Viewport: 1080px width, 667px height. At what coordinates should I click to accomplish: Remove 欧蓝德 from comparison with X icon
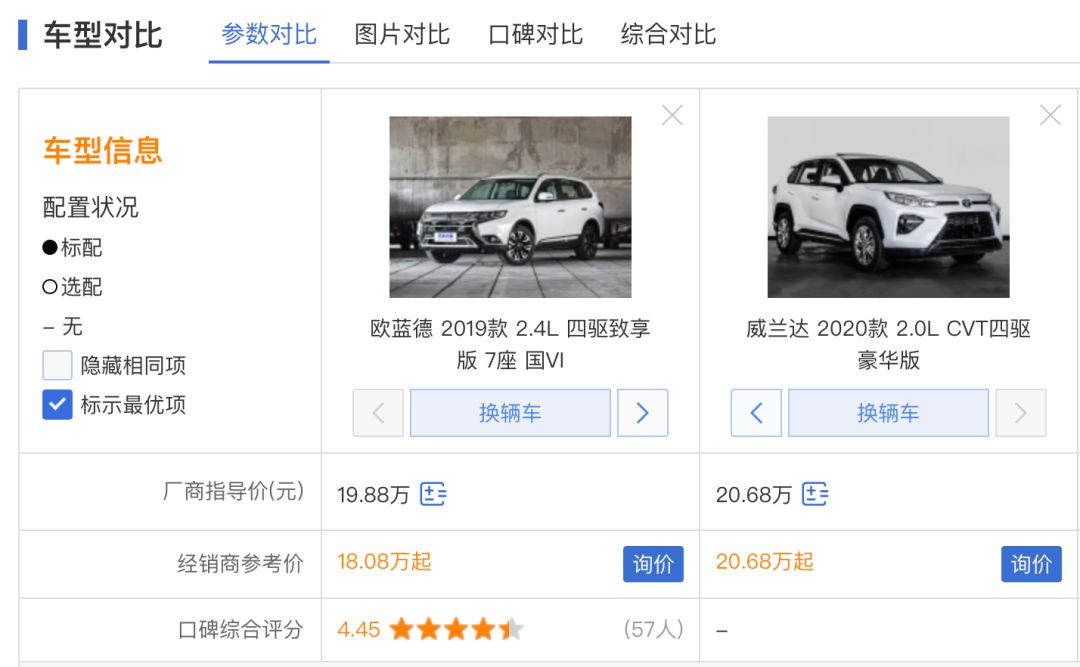coord(672,115)
